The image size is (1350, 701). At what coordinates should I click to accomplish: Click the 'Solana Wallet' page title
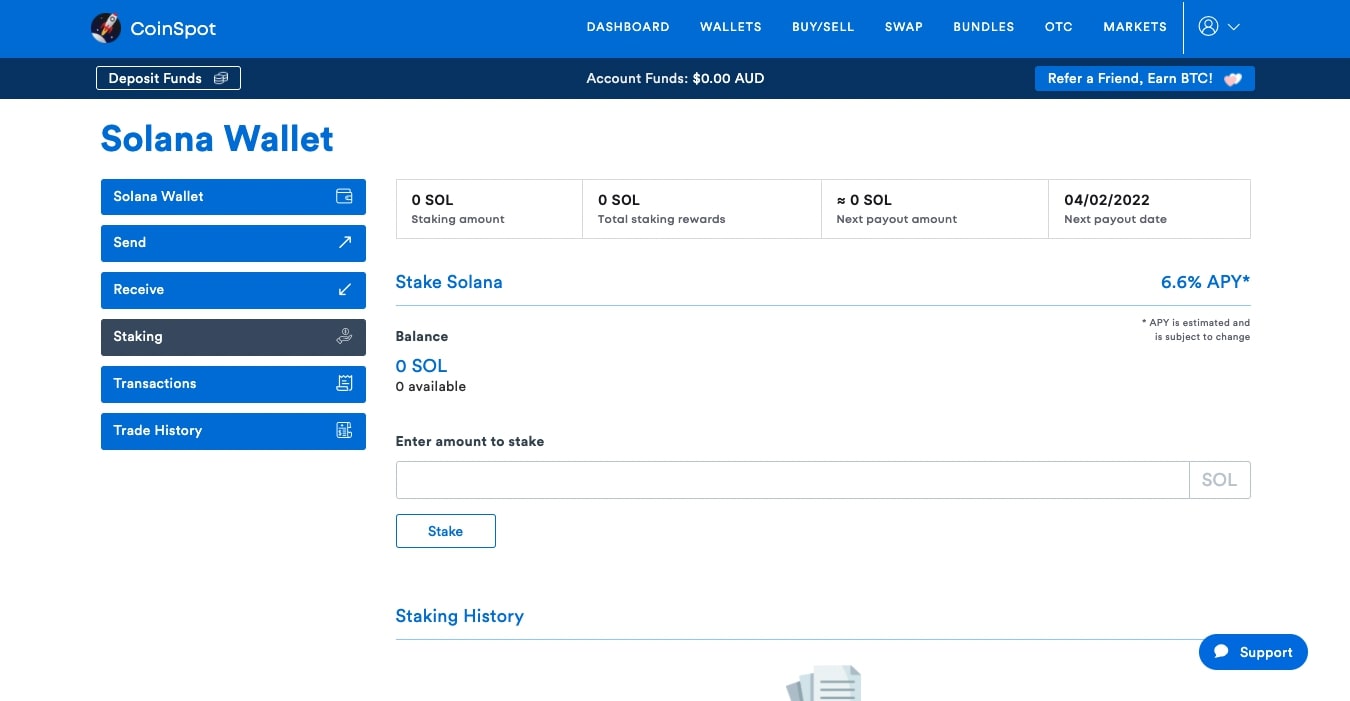[217, 139]
